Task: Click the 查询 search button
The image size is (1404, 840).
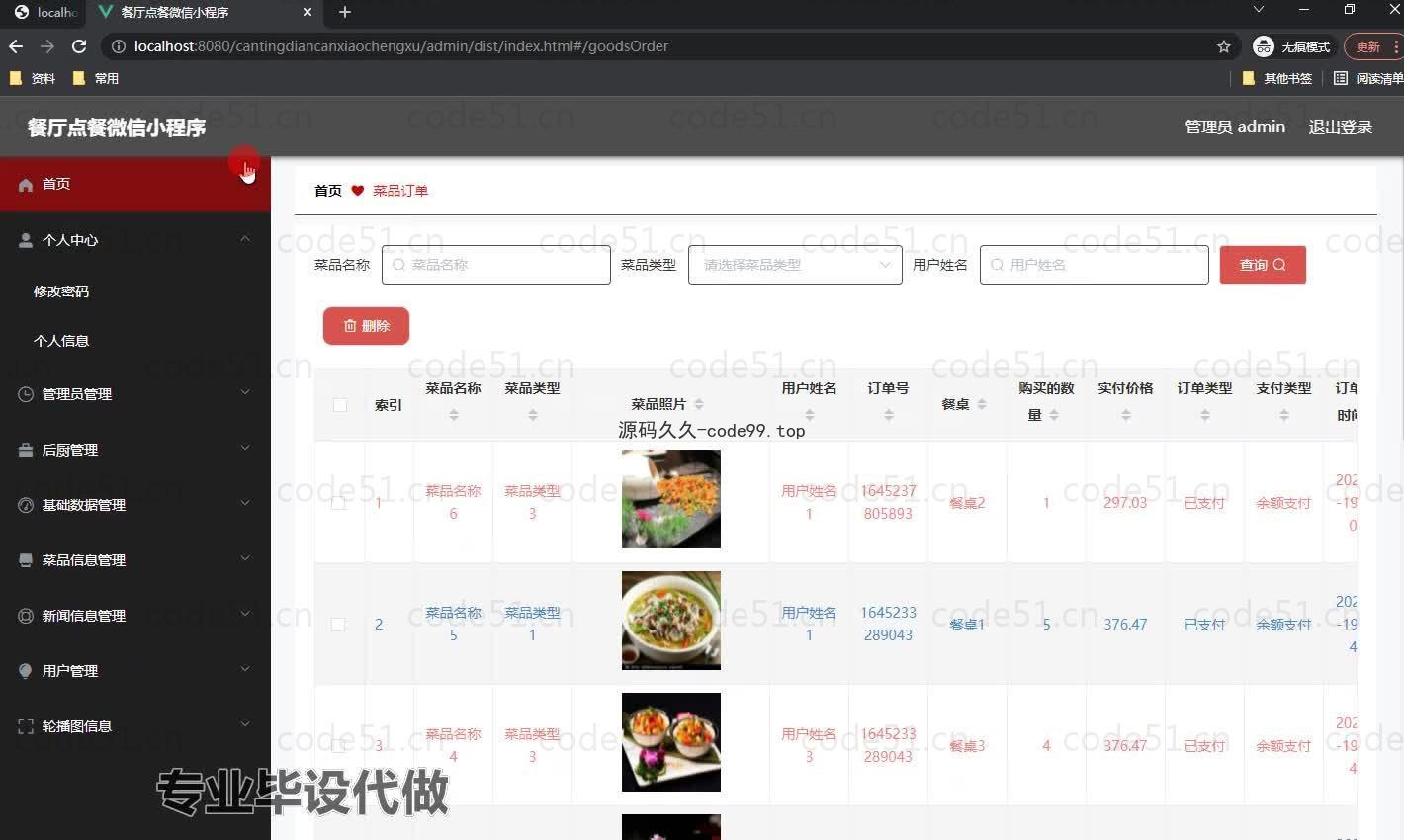Action: pos(1263,265)
